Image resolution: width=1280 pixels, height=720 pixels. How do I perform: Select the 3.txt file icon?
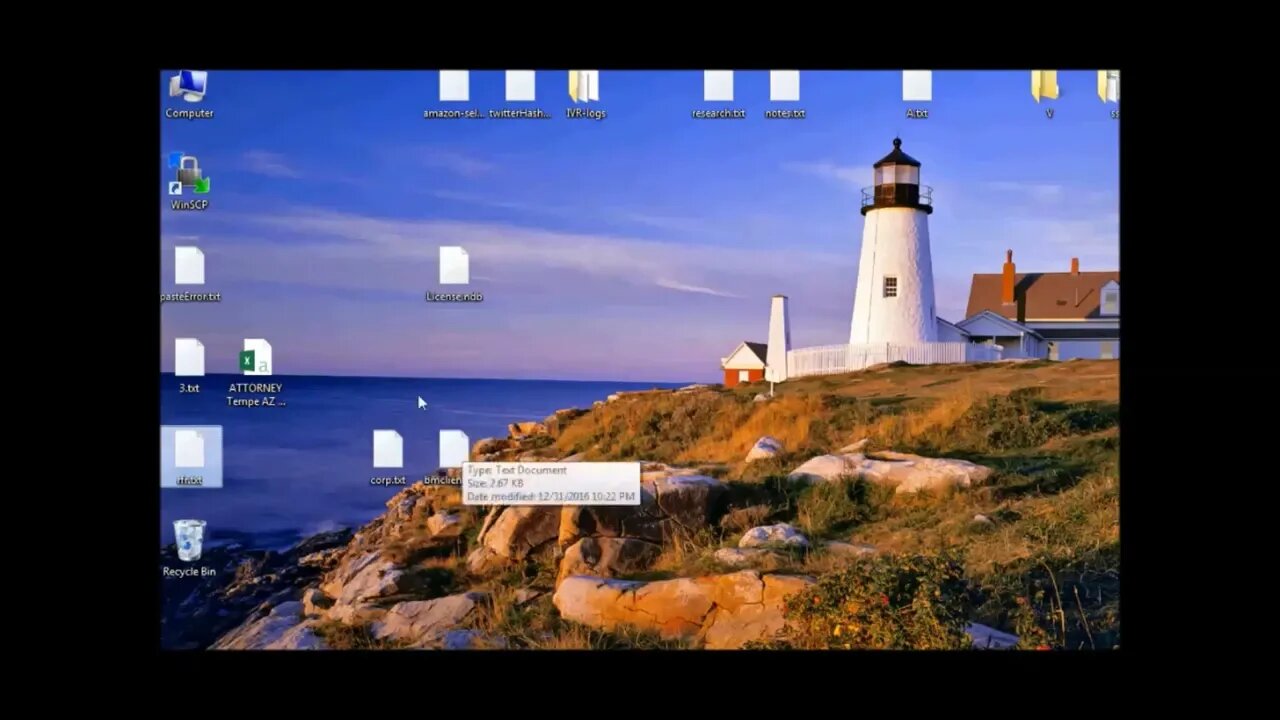(189, 365)
